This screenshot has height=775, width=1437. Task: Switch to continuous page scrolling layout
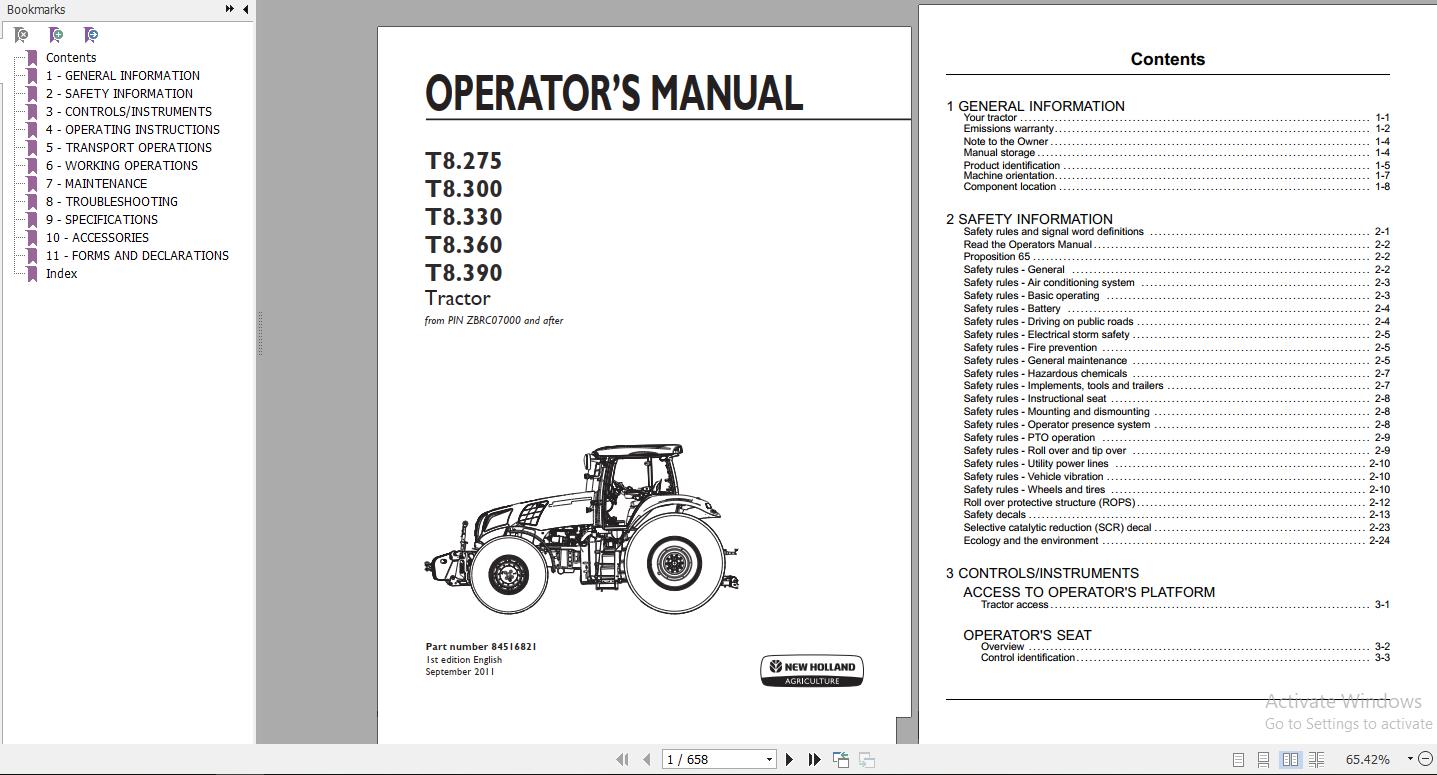tap(1263, 760)
